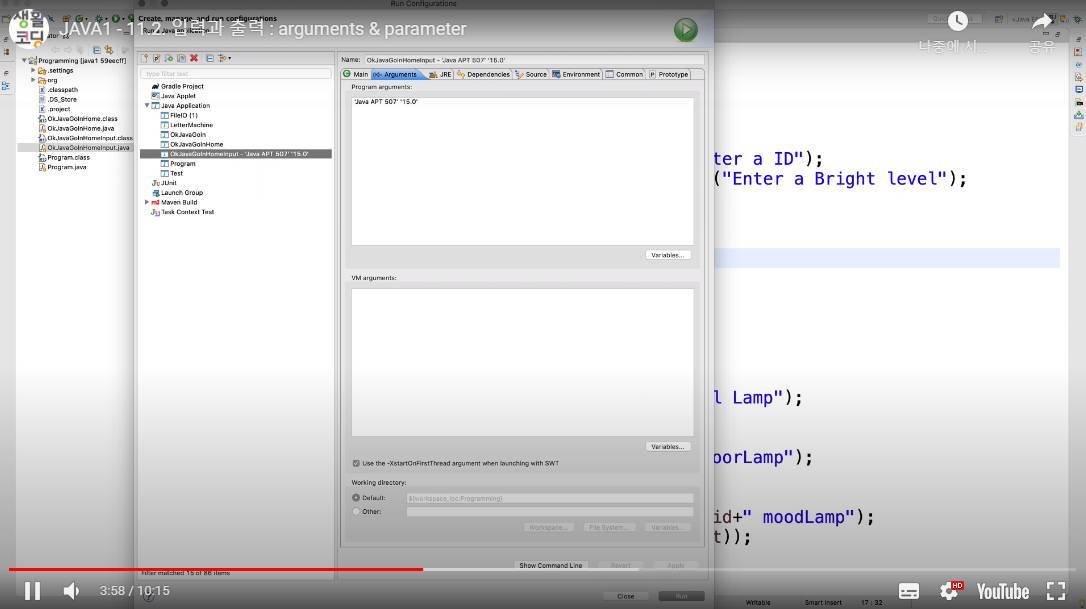
Task: Click Run button in dialog
Action: 682,596
